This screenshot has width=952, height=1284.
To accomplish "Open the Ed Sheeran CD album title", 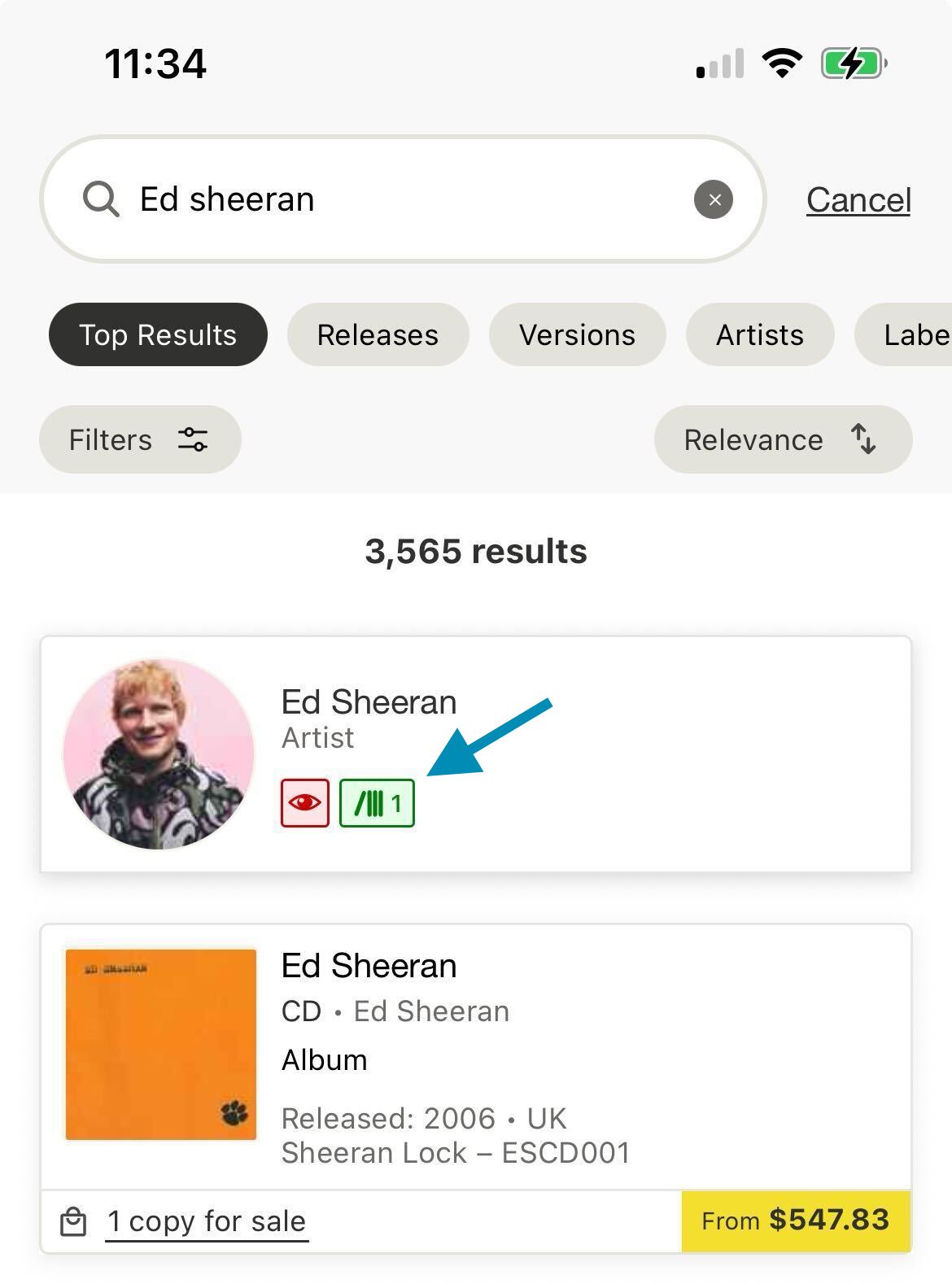I will pos(369,966).
